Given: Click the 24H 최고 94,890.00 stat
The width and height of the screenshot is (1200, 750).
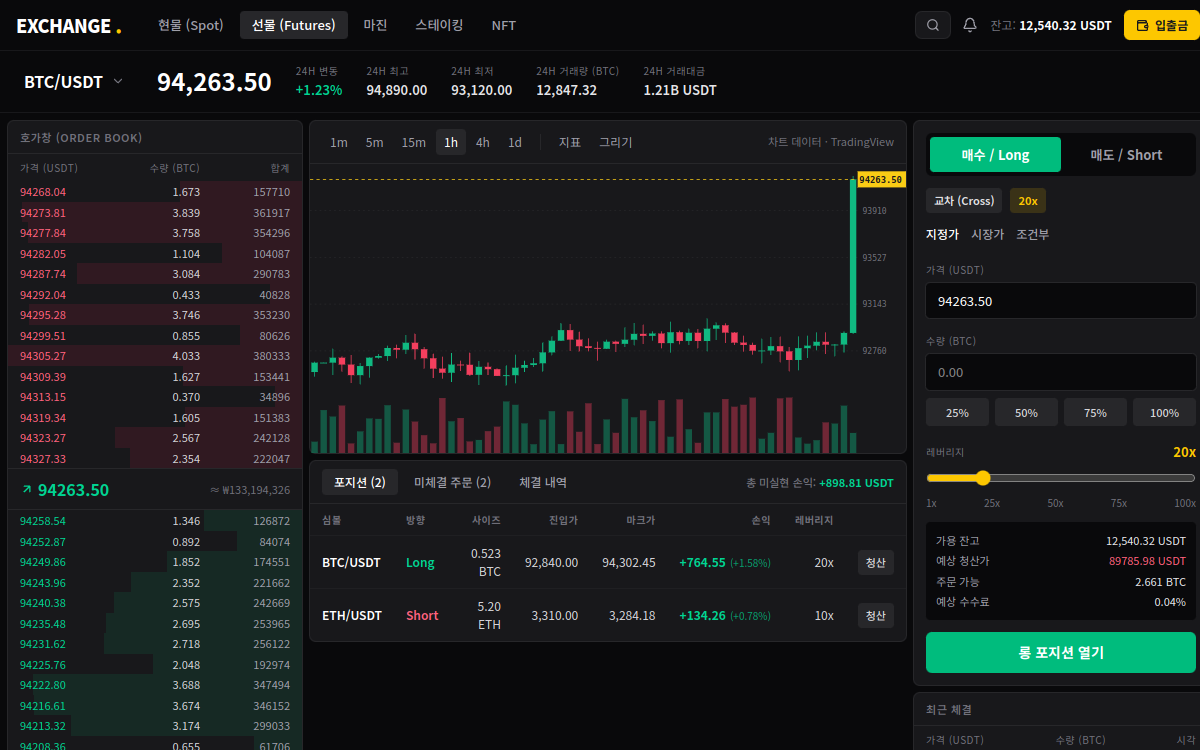Looking at the screenshot, I should tap(396, 82).
